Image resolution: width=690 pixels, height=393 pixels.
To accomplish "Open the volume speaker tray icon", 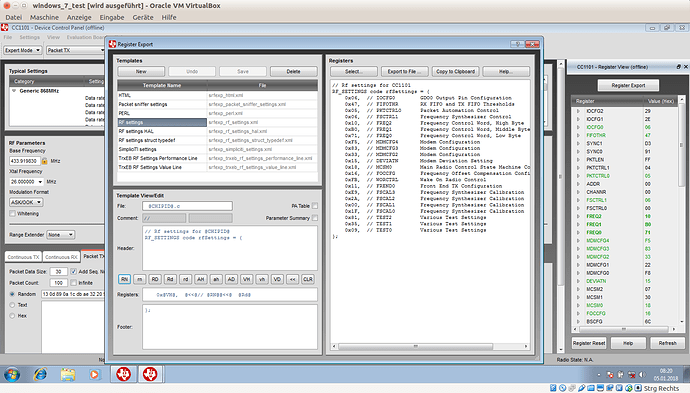I will coord(642,375).
